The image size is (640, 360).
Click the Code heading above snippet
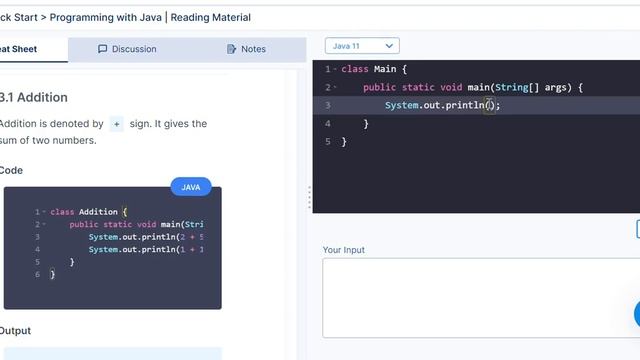click(11, 170)
